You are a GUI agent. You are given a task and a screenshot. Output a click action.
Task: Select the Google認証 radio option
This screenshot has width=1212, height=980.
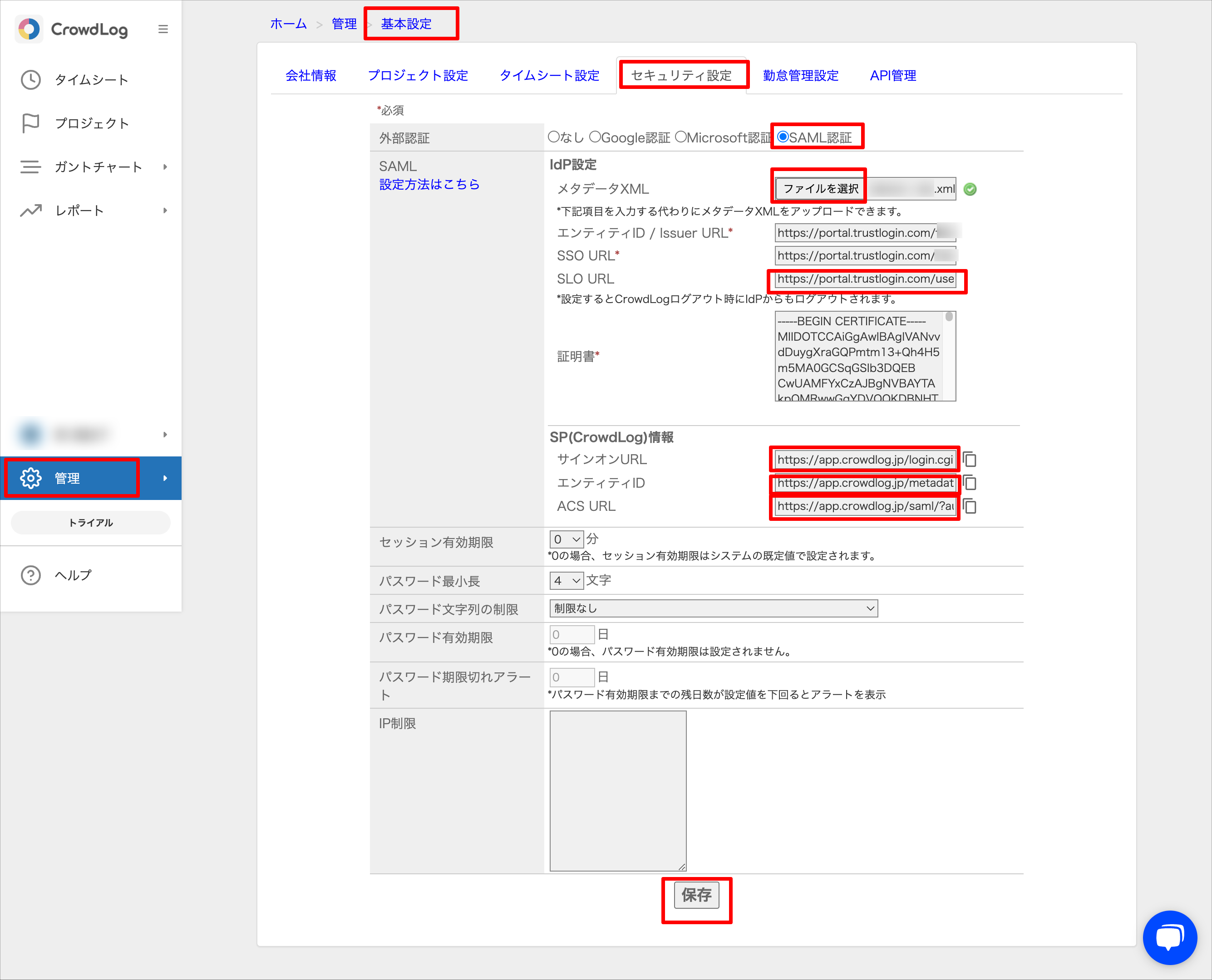point(595,137)
